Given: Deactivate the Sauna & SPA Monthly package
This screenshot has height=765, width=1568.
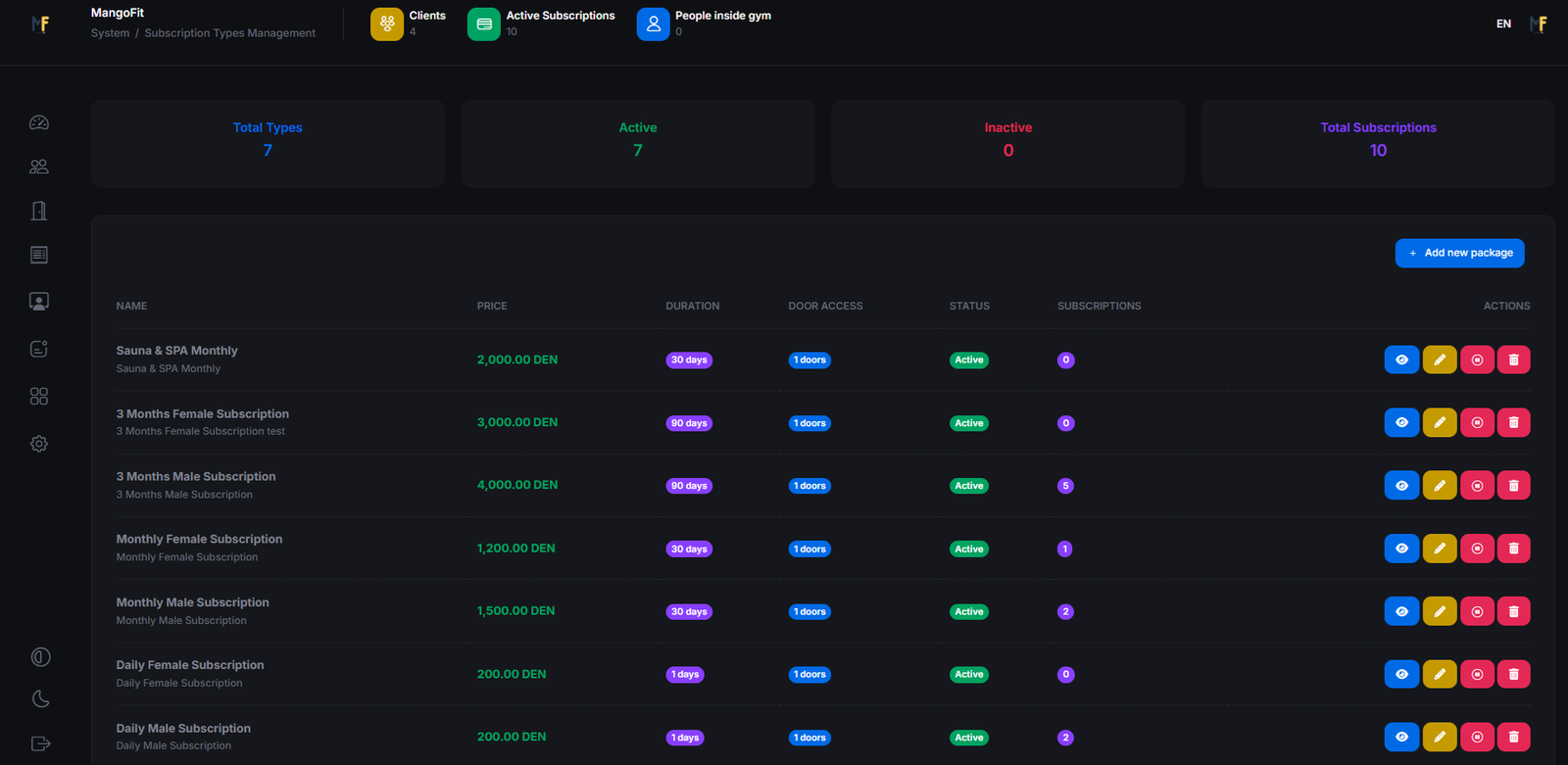Looking at the screenshot, I should [1477, 359].
